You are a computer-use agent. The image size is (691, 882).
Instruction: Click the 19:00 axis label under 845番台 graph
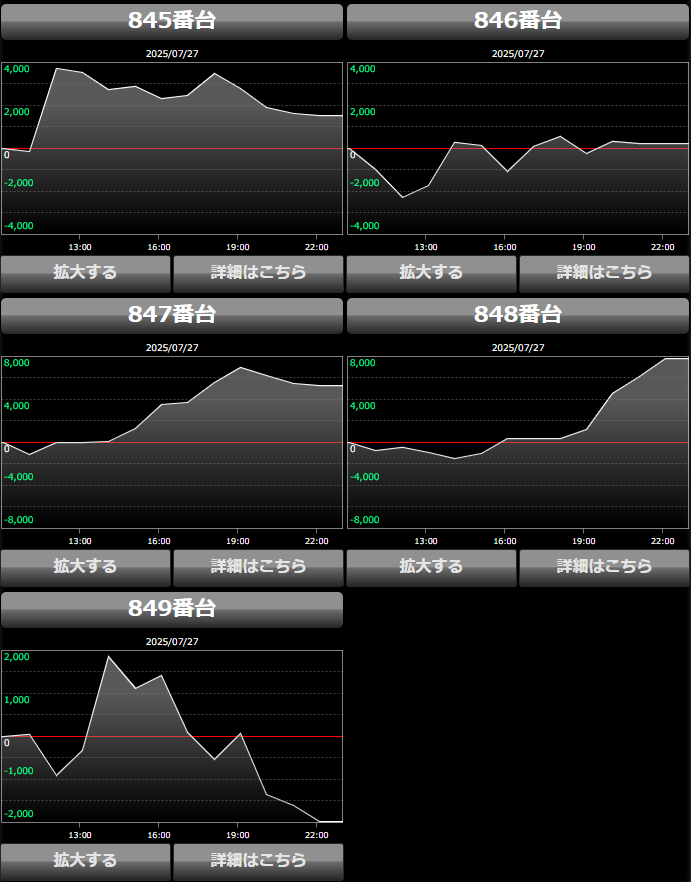coord(237,247)
